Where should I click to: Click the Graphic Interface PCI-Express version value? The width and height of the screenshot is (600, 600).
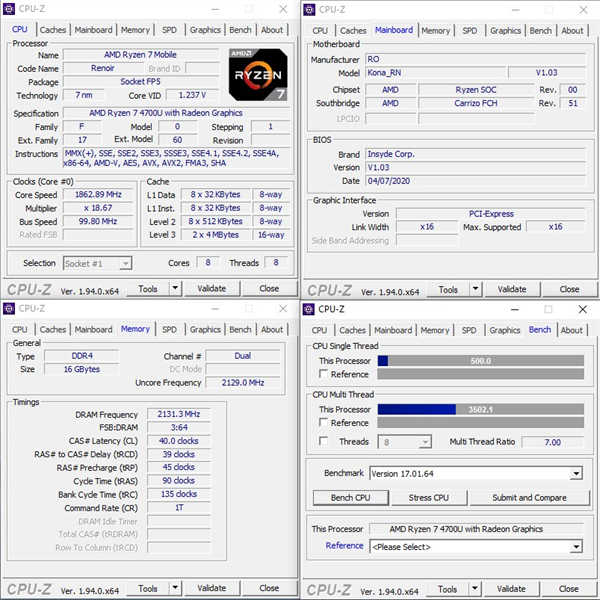(491, 214)
